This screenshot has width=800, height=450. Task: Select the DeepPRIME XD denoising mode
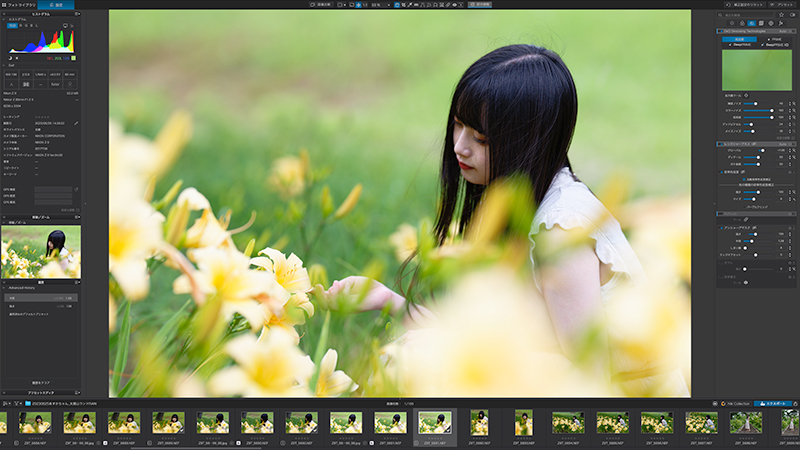point(774,44)
